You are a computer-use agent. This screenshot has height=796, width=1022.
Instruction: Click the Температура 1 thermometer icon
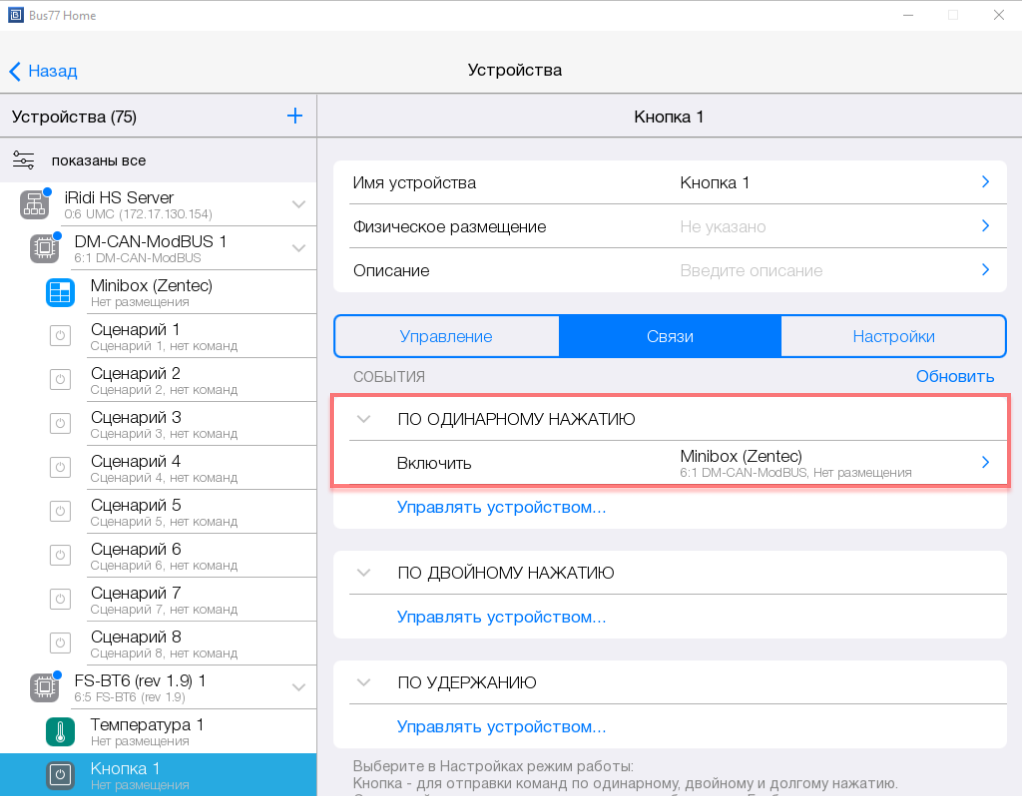coord(60,732)
